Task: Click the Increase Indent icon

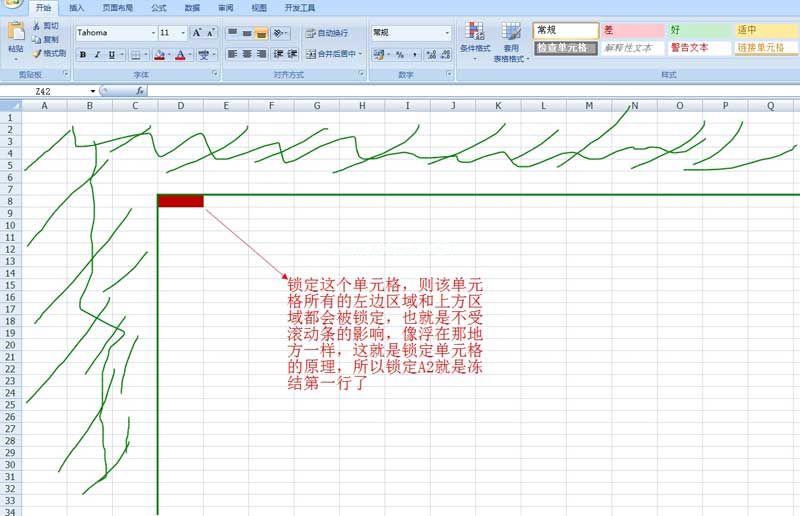Action: [292, 54]
